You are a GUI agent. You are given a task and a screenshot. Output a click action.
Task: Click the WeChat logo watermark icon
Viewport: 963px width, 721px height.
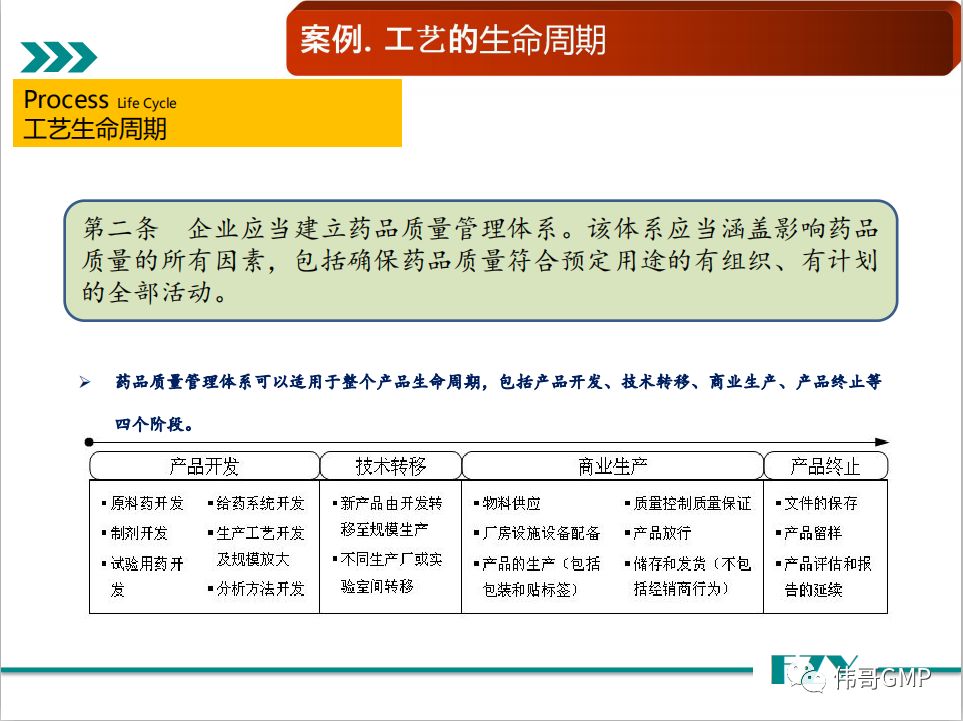[811, 680]
